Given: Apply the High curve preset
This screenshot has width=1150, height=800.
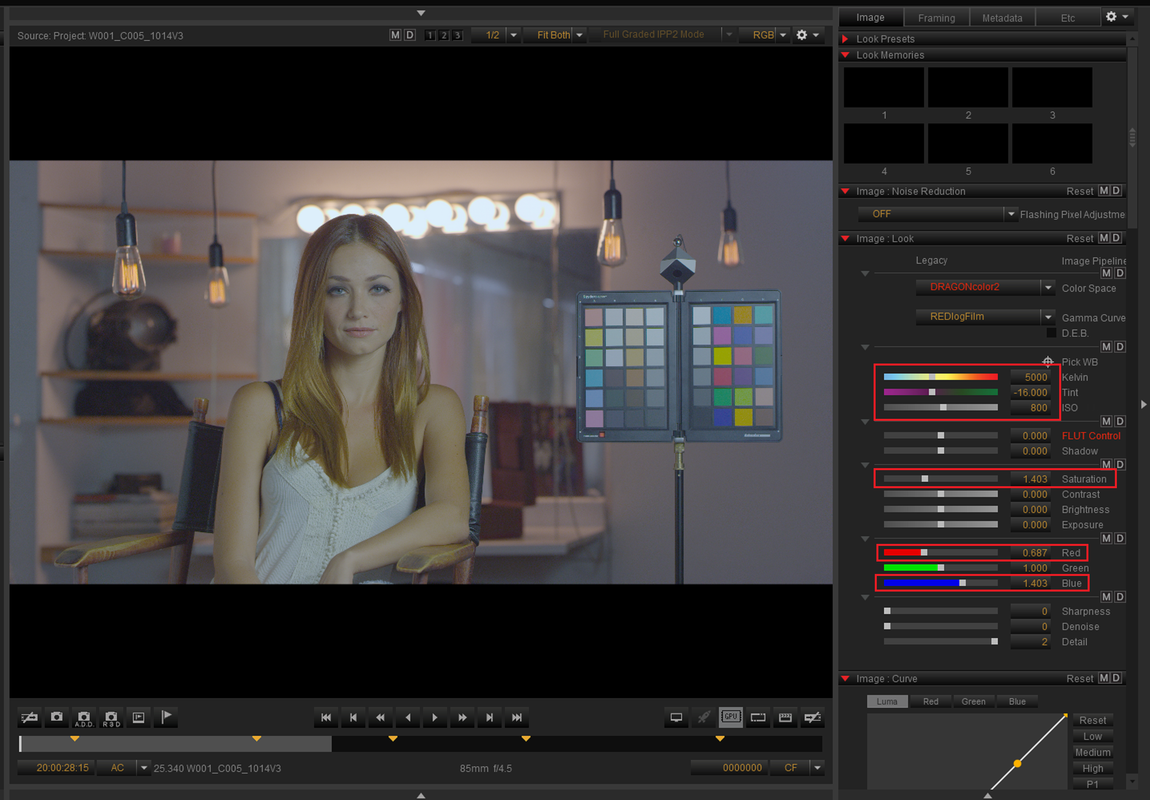Looking at the screenshot, I should [x=1093, y=768].
